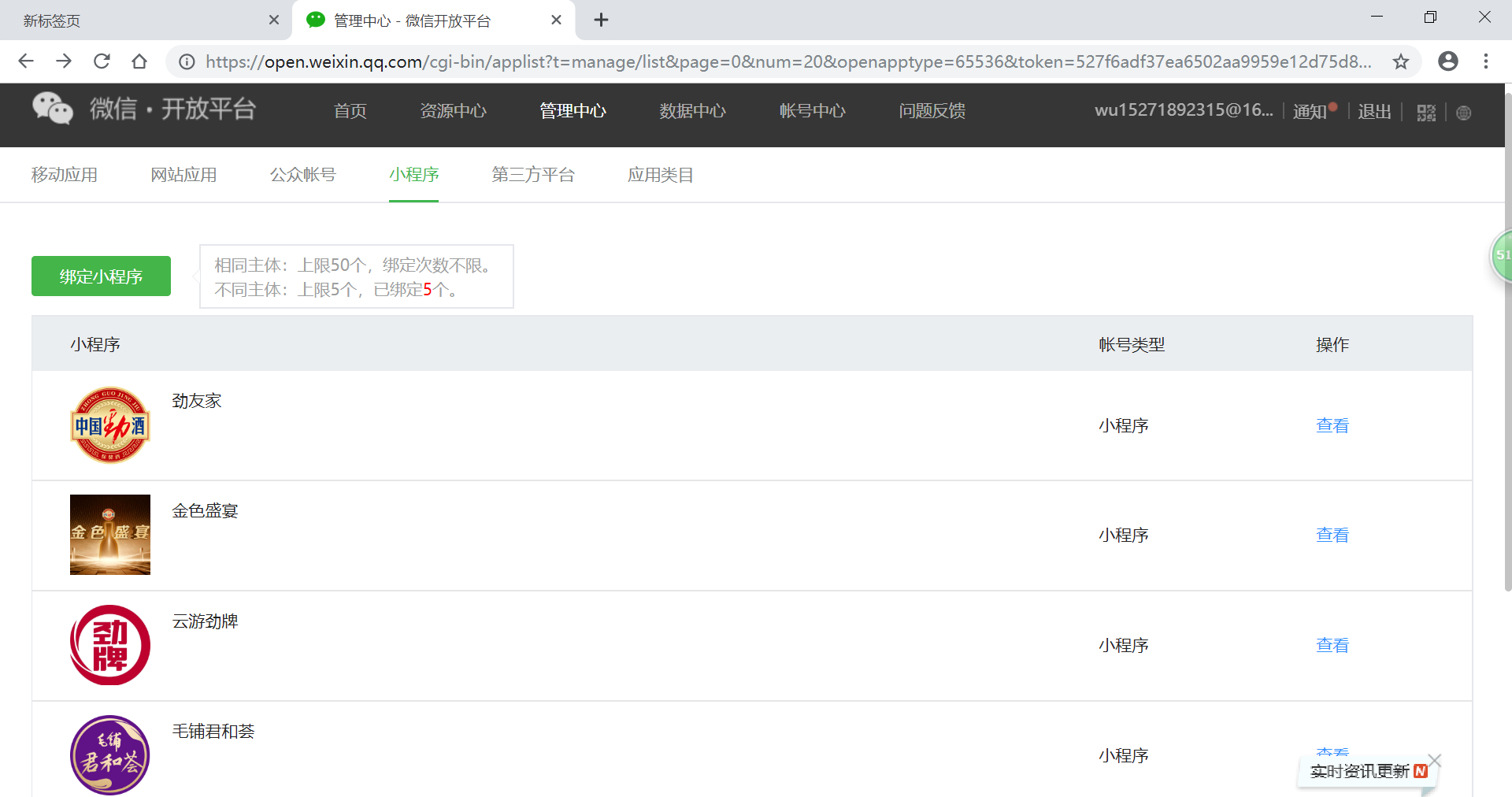Image resolution: width=1512 pixels, height=797 pixels.
Task: Click the 劲友家 logo thumbnail
Action: point(110,425)
